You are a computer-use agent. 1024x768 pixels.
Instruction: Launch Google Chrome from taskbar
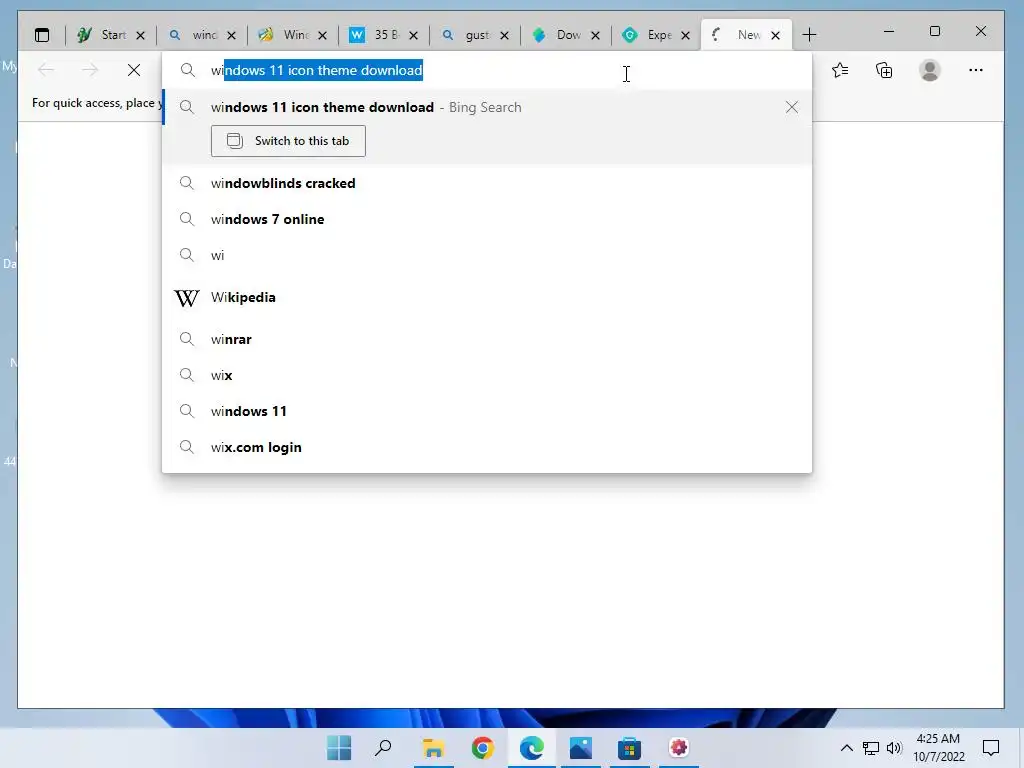click(483, 748)
